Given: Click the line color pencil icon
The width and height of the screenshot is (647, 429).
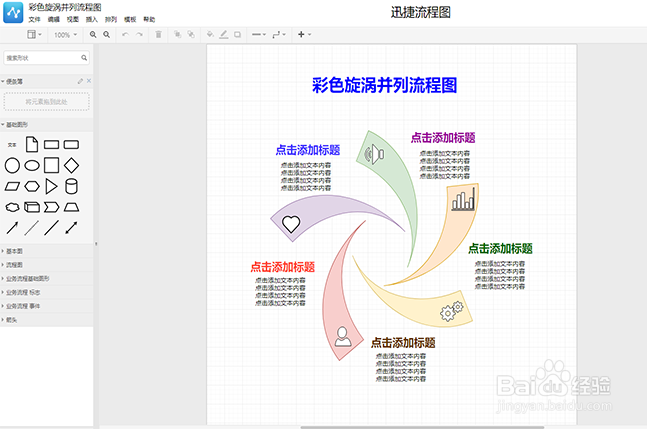Looking at the screenshot, I should (x=224, y=35).
